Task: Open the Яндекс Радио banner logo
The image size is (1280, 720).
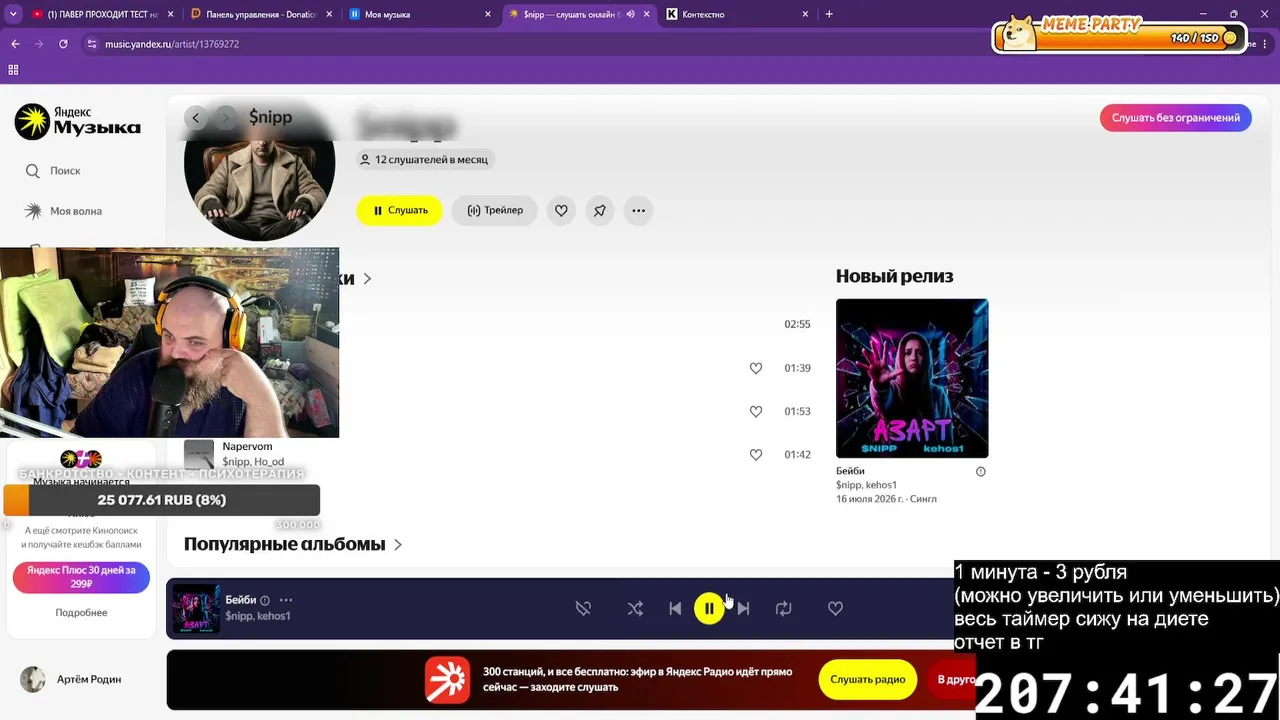Action: [447, 680]
